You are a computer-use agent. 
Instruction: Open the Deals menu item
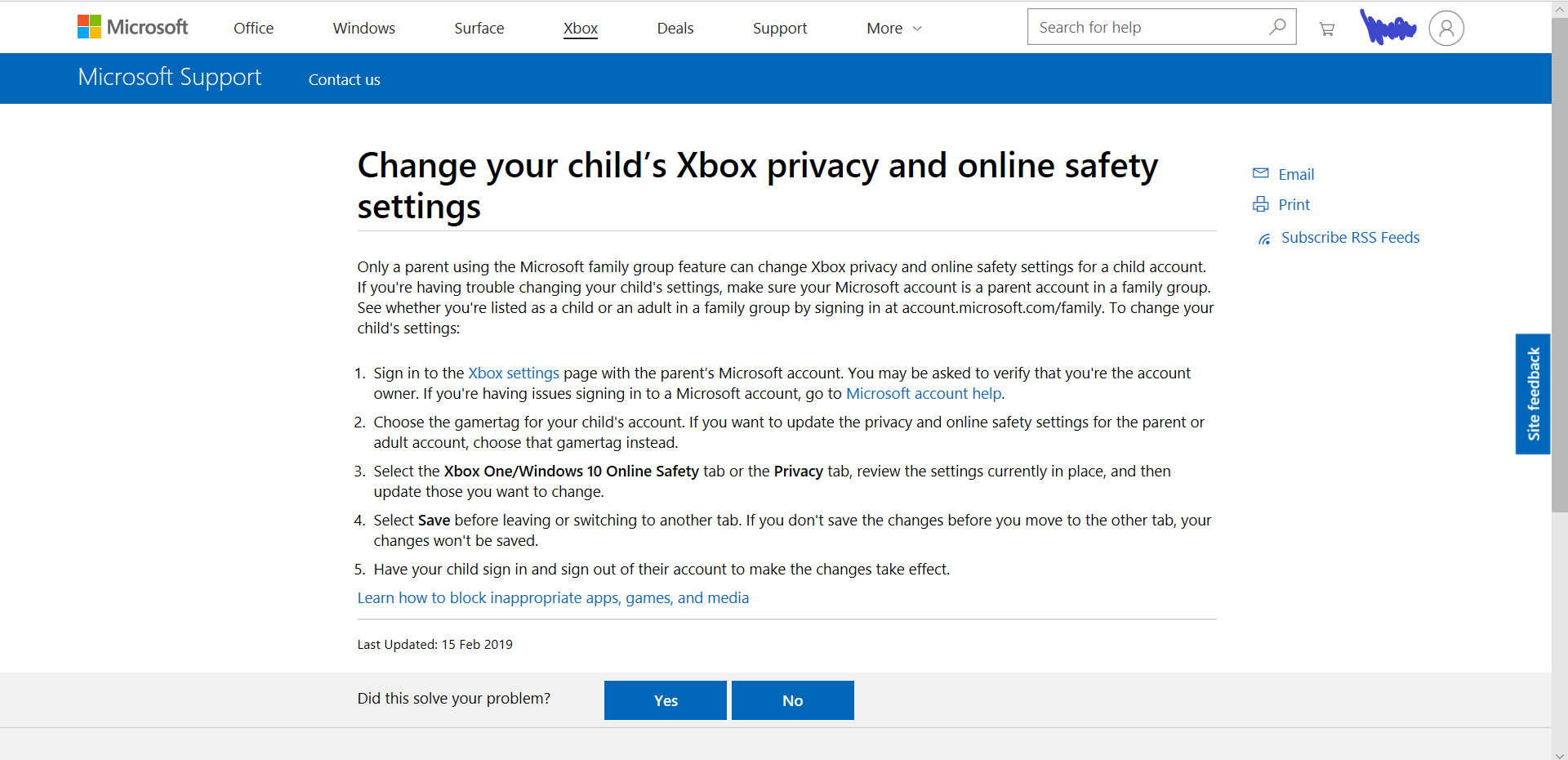click(x=675, y=28)
